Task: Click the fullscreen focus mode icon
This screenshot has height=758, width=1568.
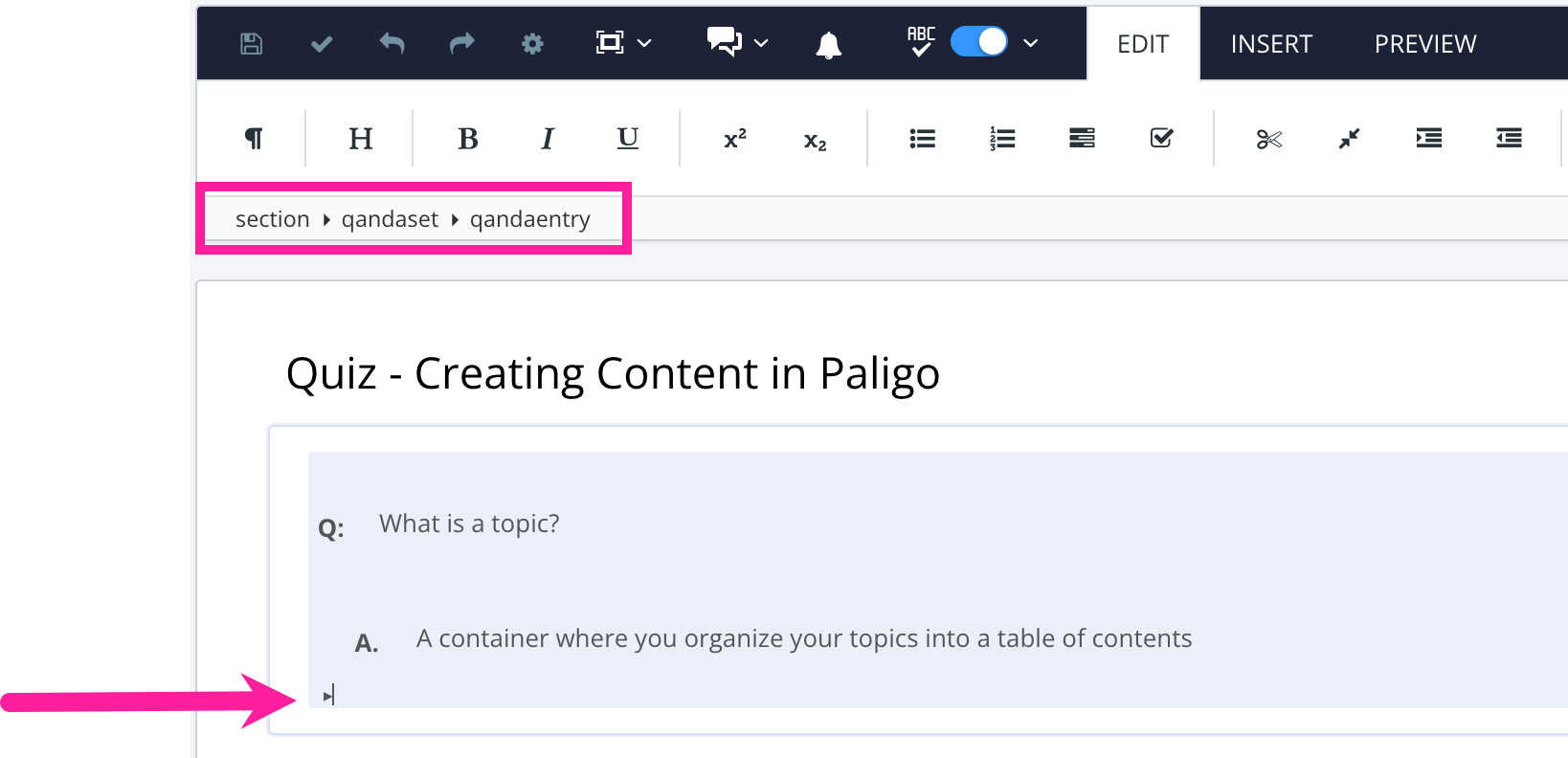Action: pyautogui.click(x=610, y=42)
